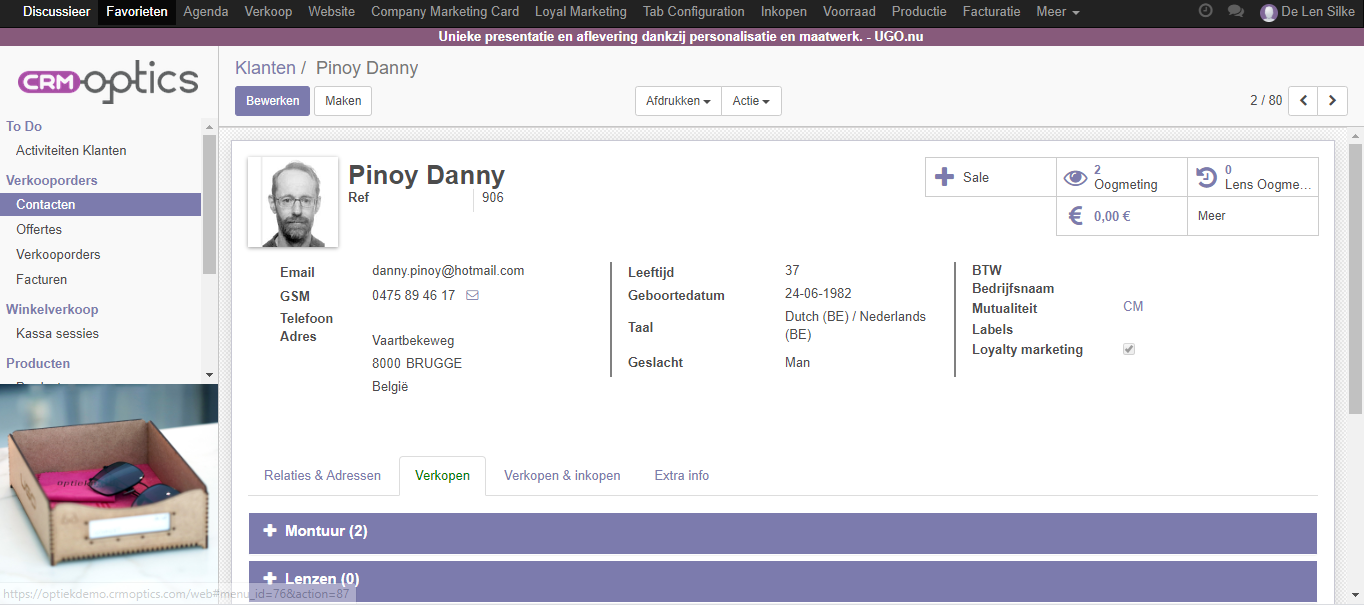This screenshot has height=608, width=1364.
Task: Open the Voorraad menu
Action: tap(849, 12)
